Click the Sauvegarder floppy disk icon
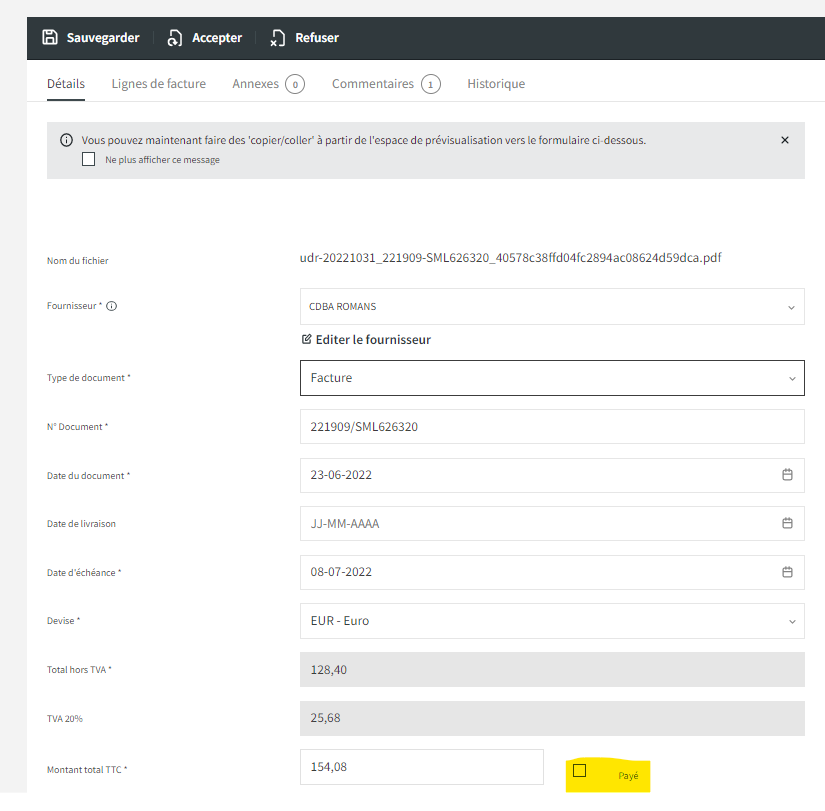The height and width of the screenshot is (811, 825). tap(50, 37)
